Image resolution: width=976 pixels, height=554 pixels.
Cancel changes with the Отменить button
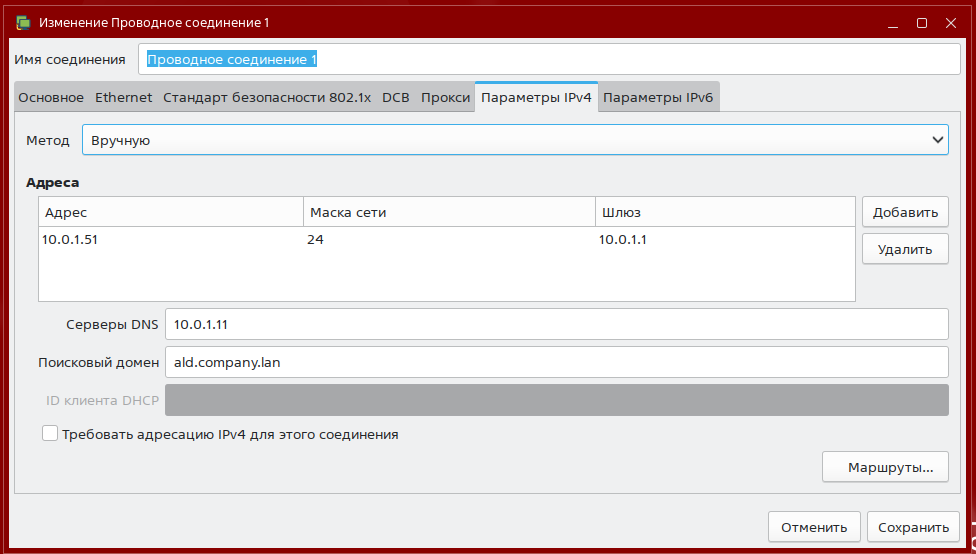click(813, 527)
